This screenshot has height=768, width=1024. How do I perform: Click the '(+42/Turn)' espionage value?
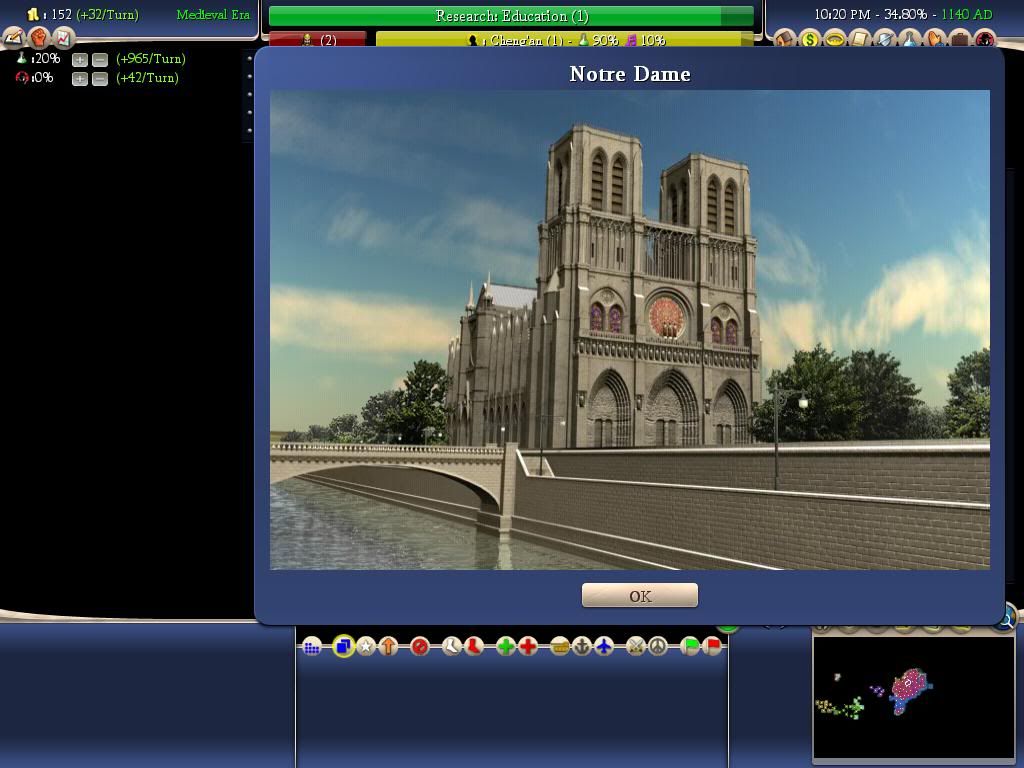click(147, 78)
